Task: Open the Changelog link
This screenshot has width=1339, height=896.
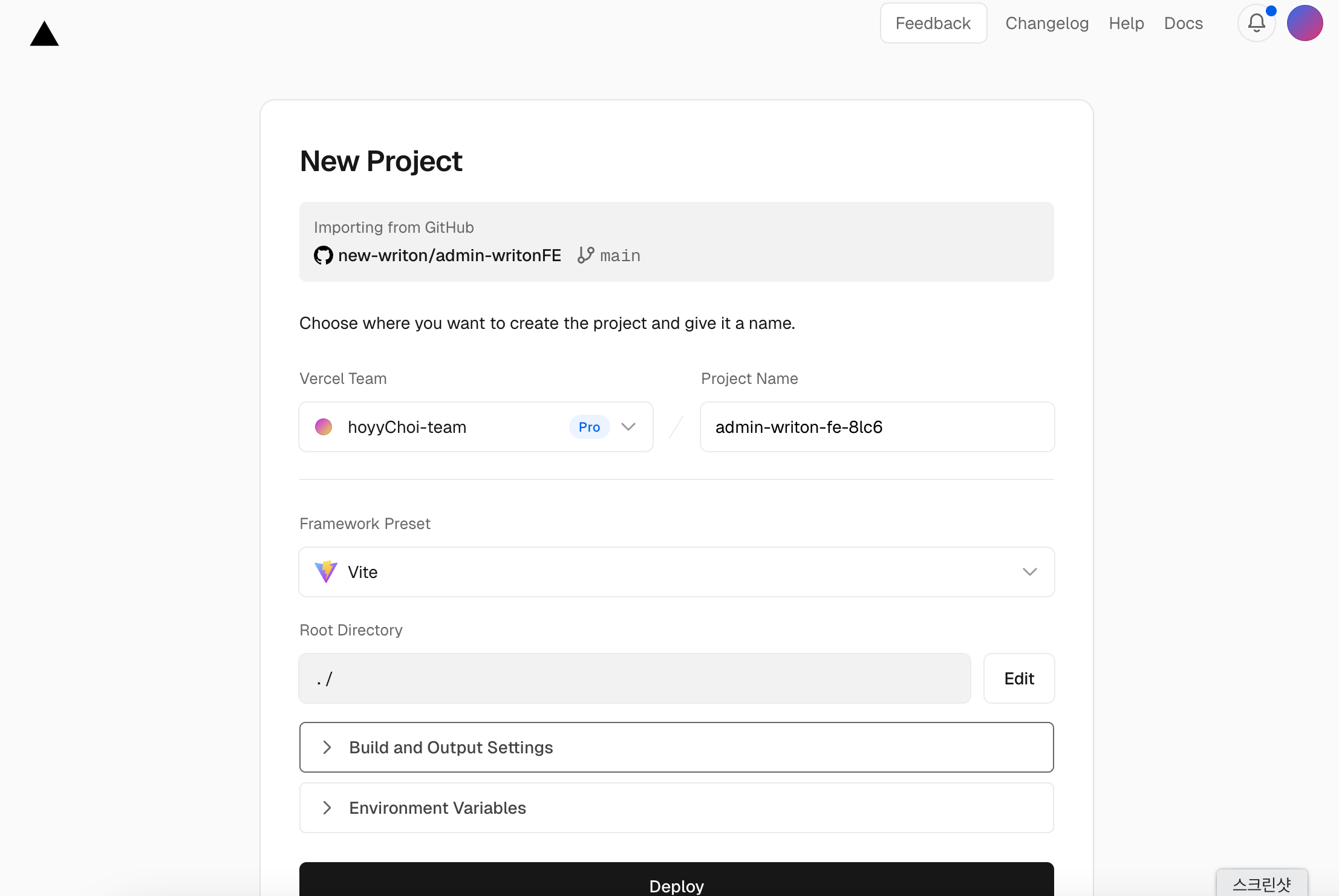Action: [x=1047, y=24]
